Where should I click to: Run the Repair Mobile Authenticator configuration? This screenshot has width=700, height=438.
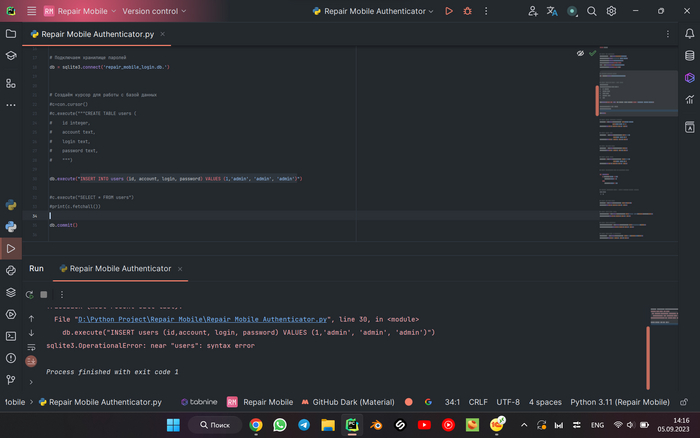447,11
